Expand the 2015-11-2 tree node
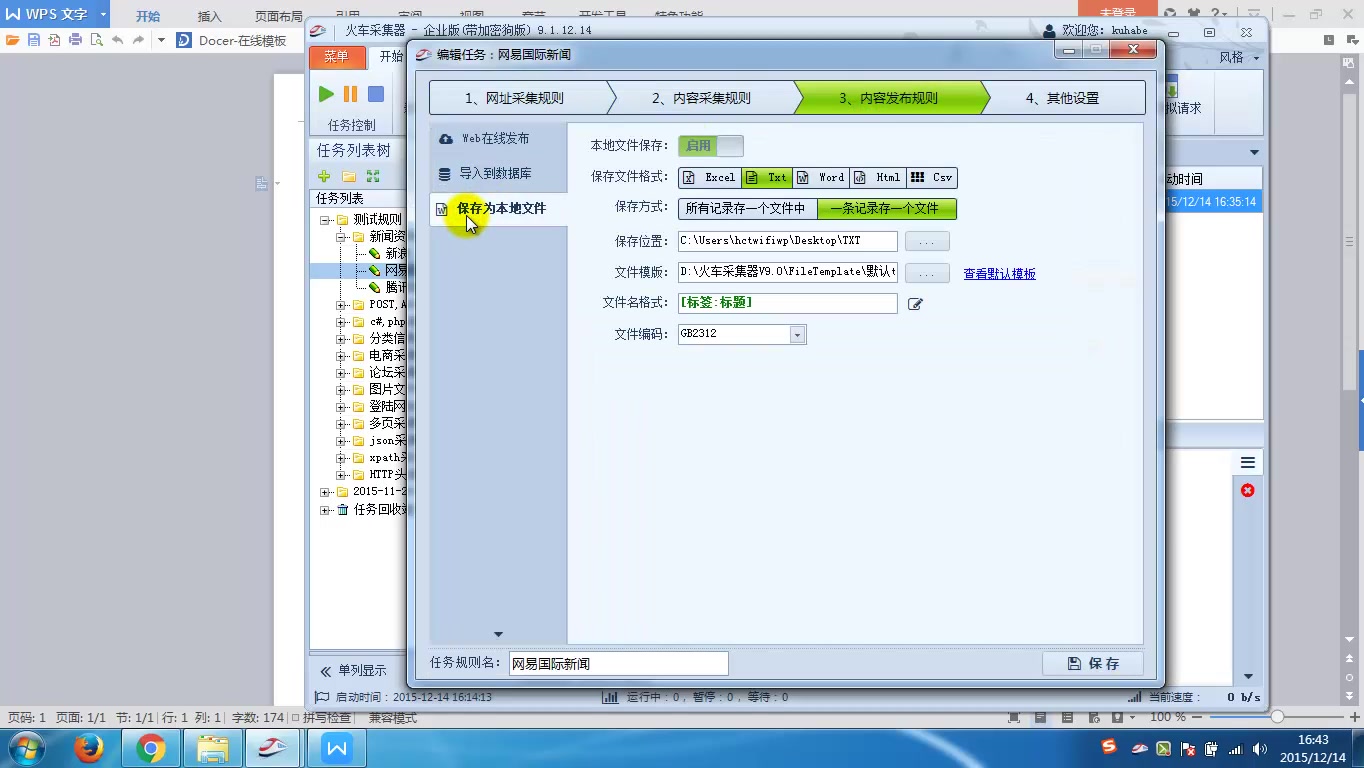The height and width of the screenshot is (768, 1364). coord(325,492)
